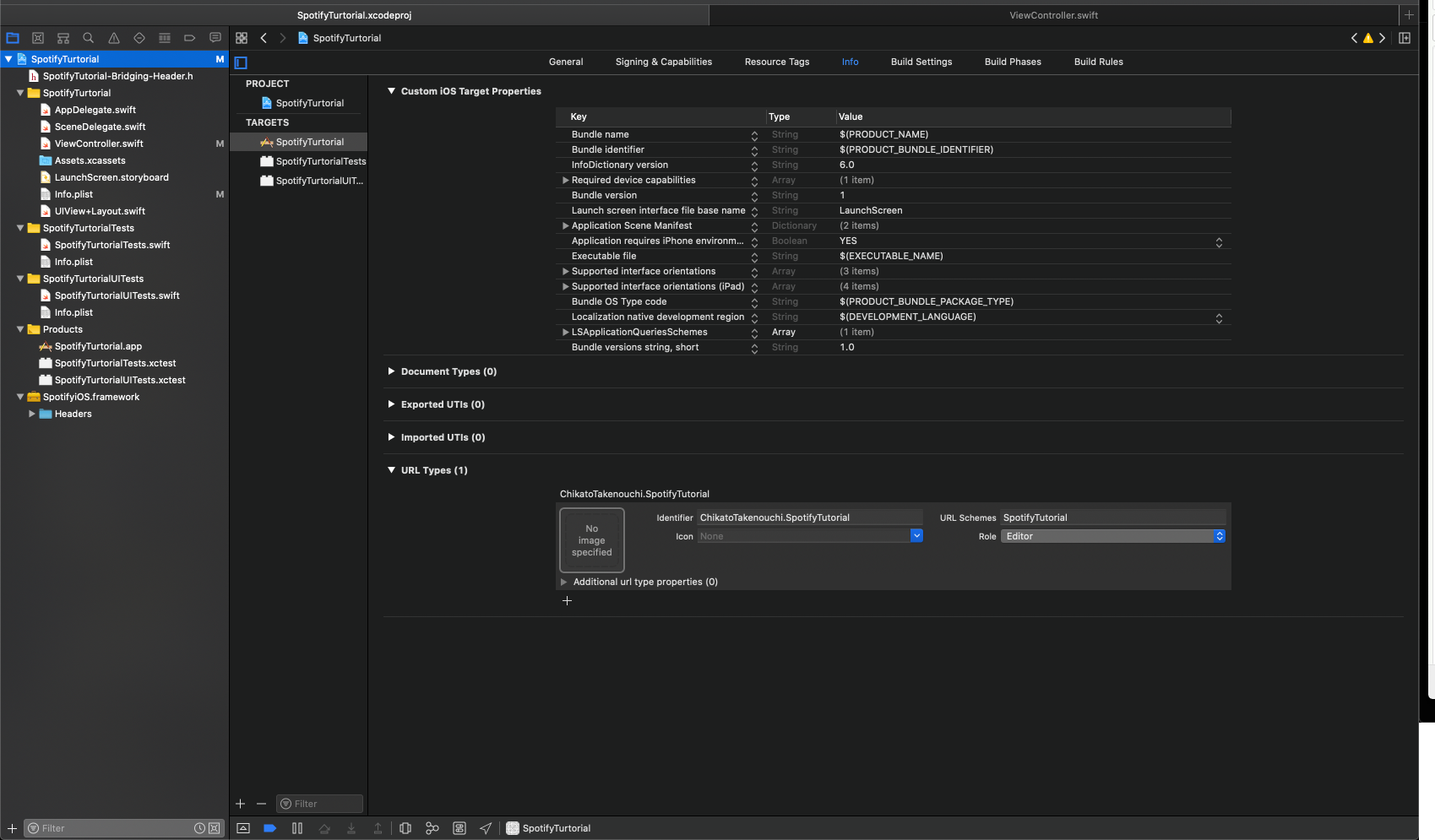Open the Breakpoint navigator icon
This screenshot has width=1435, height=840.
(190, 38)
